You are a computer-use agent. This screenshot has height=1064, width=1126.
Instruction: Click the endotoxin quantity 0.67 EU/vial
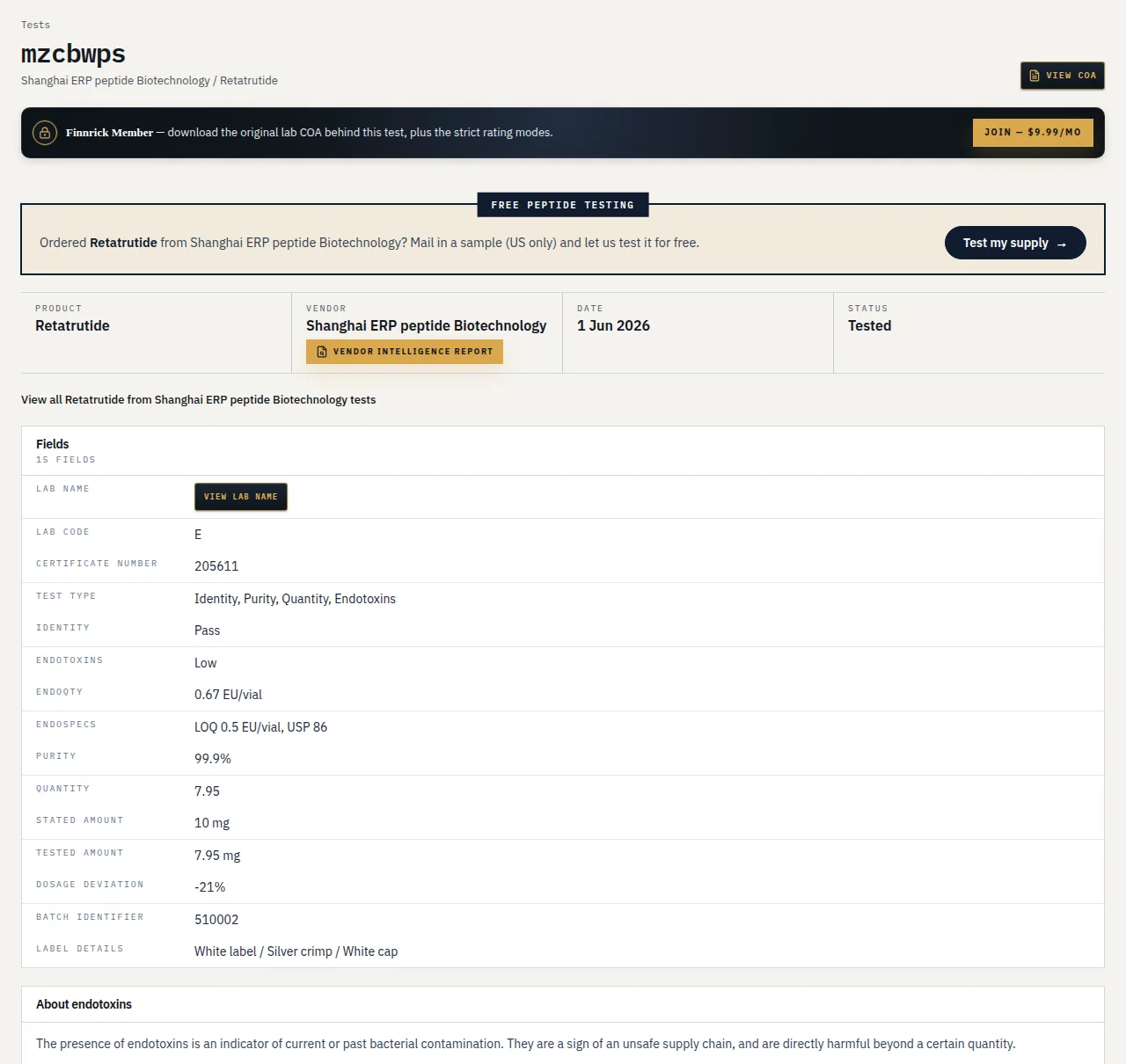[228, 695]
